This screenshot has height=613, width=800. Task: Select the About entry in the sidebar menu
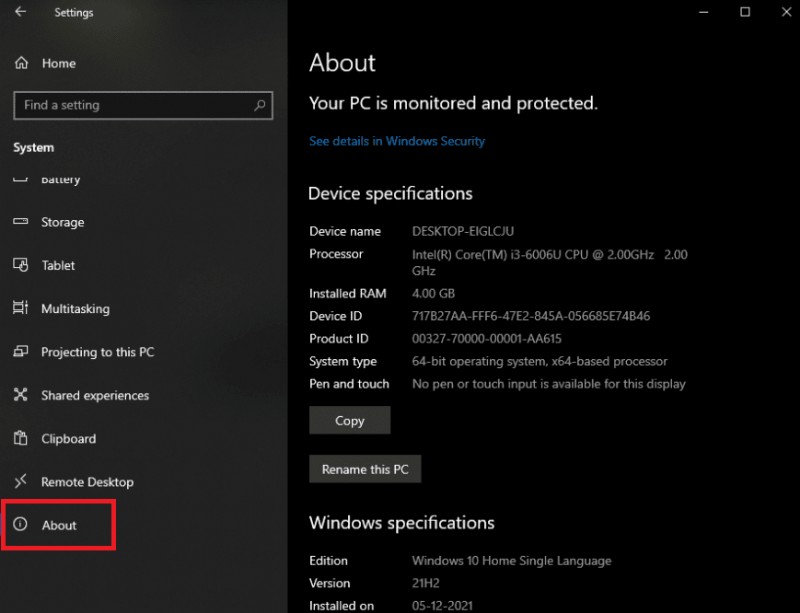pos(60,525)
